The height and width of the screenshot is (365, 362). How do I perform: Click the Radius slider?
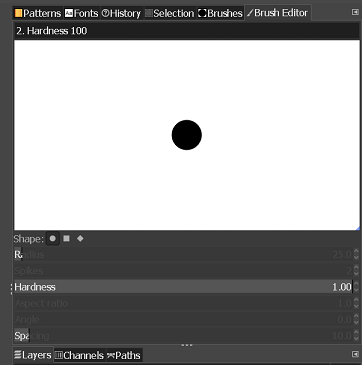(x=183, y=255)
